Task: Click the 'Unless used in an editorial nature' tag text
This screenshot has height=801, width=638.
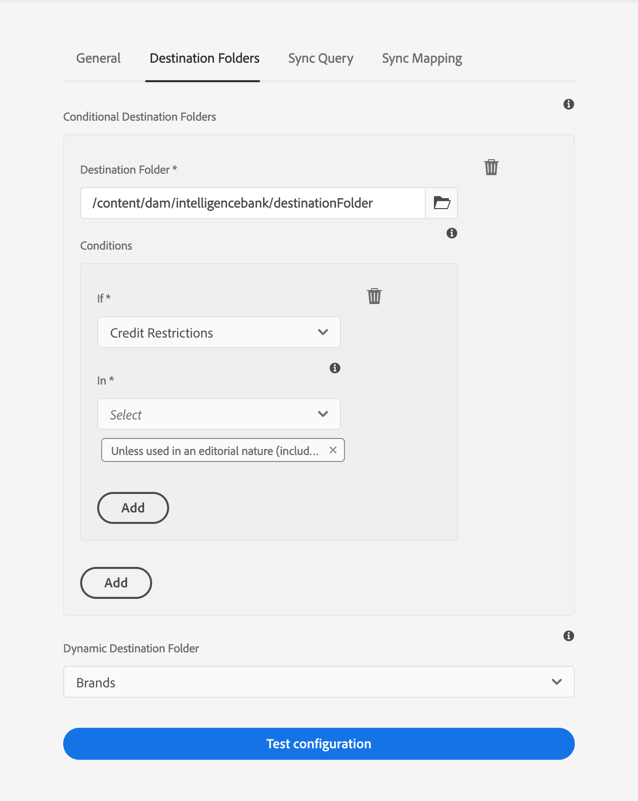Action: (214, 451)
